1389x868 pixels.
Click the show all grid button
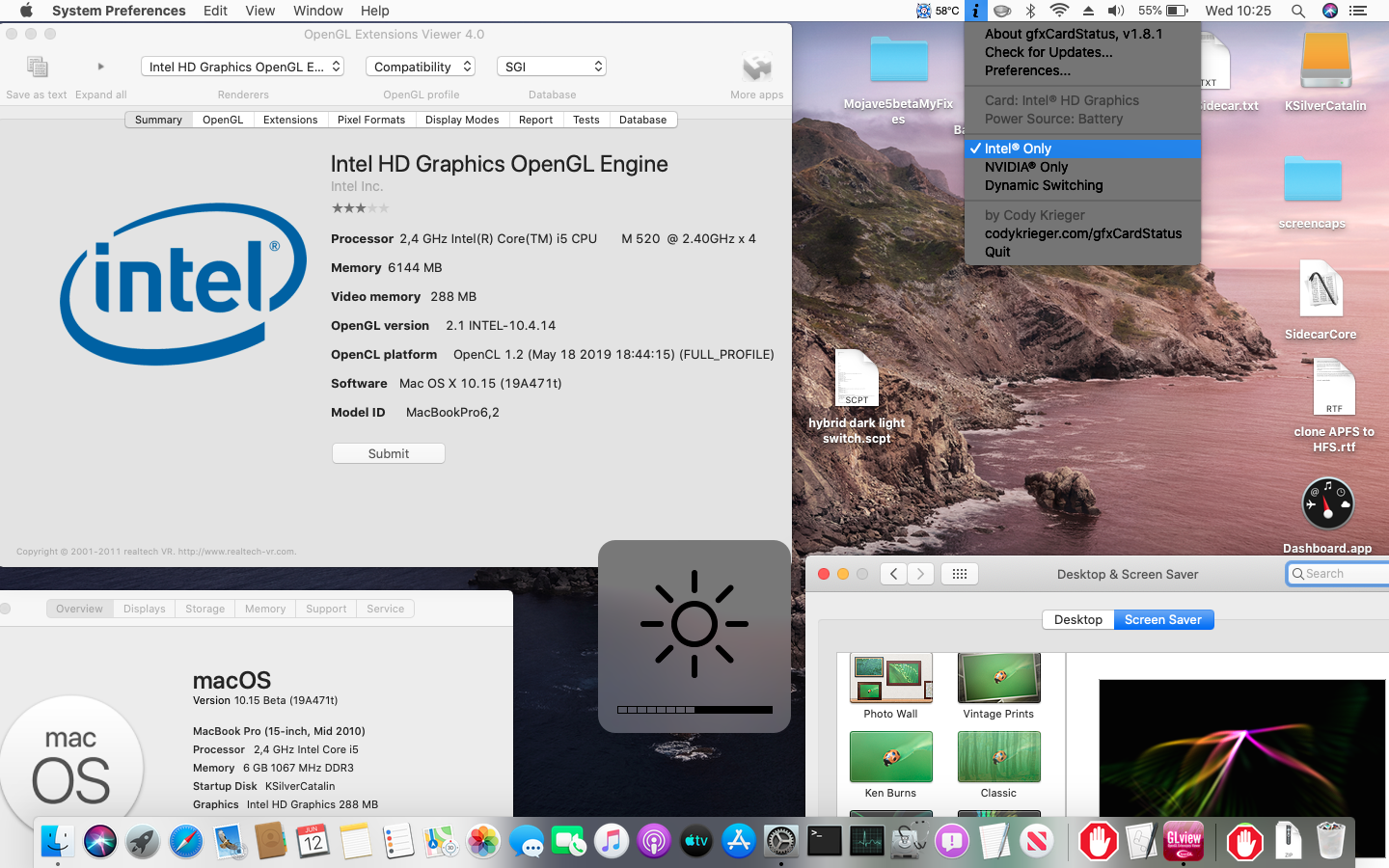coord(960,574)
